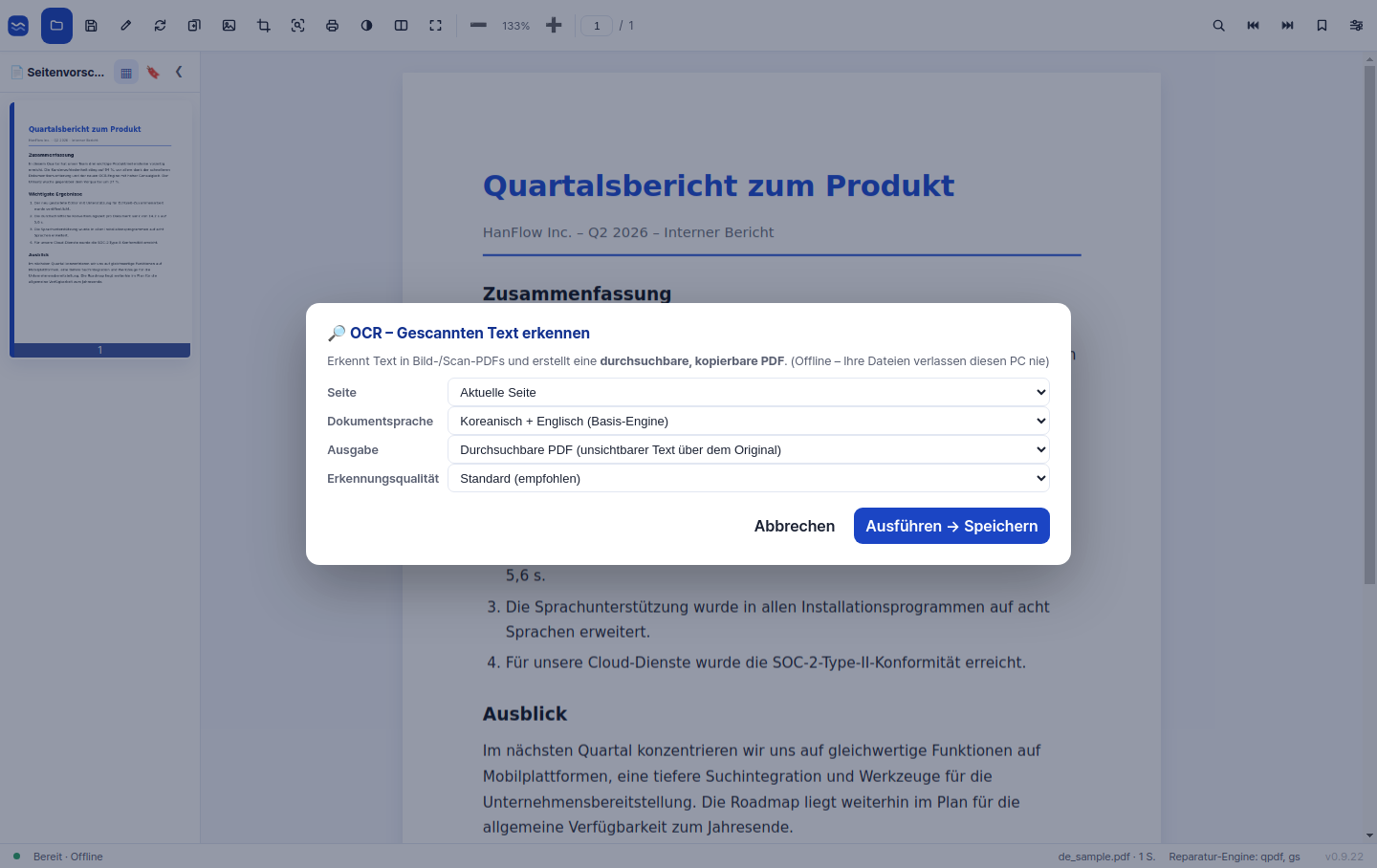Click the bookmark icon in top toolbar
Image resolution: width=1377 pixels, height=868 pixels.
point(1322,26)
